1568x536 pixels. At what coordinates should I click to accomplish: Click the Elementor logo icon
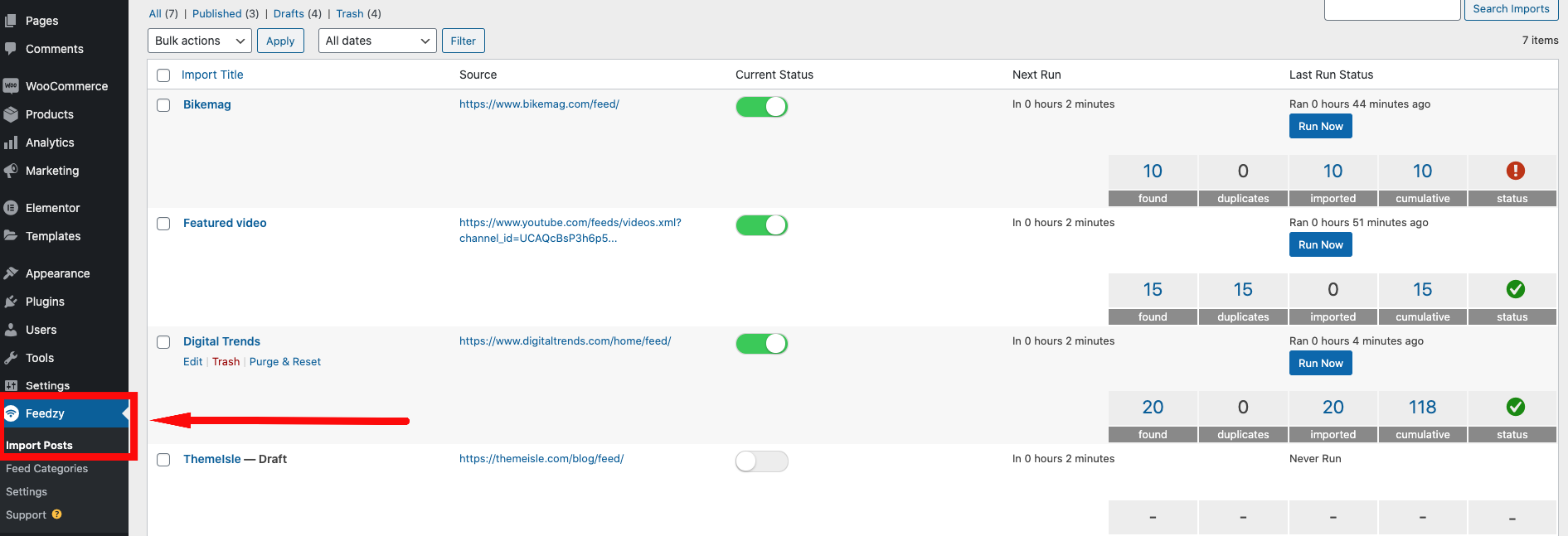(11, 208)
